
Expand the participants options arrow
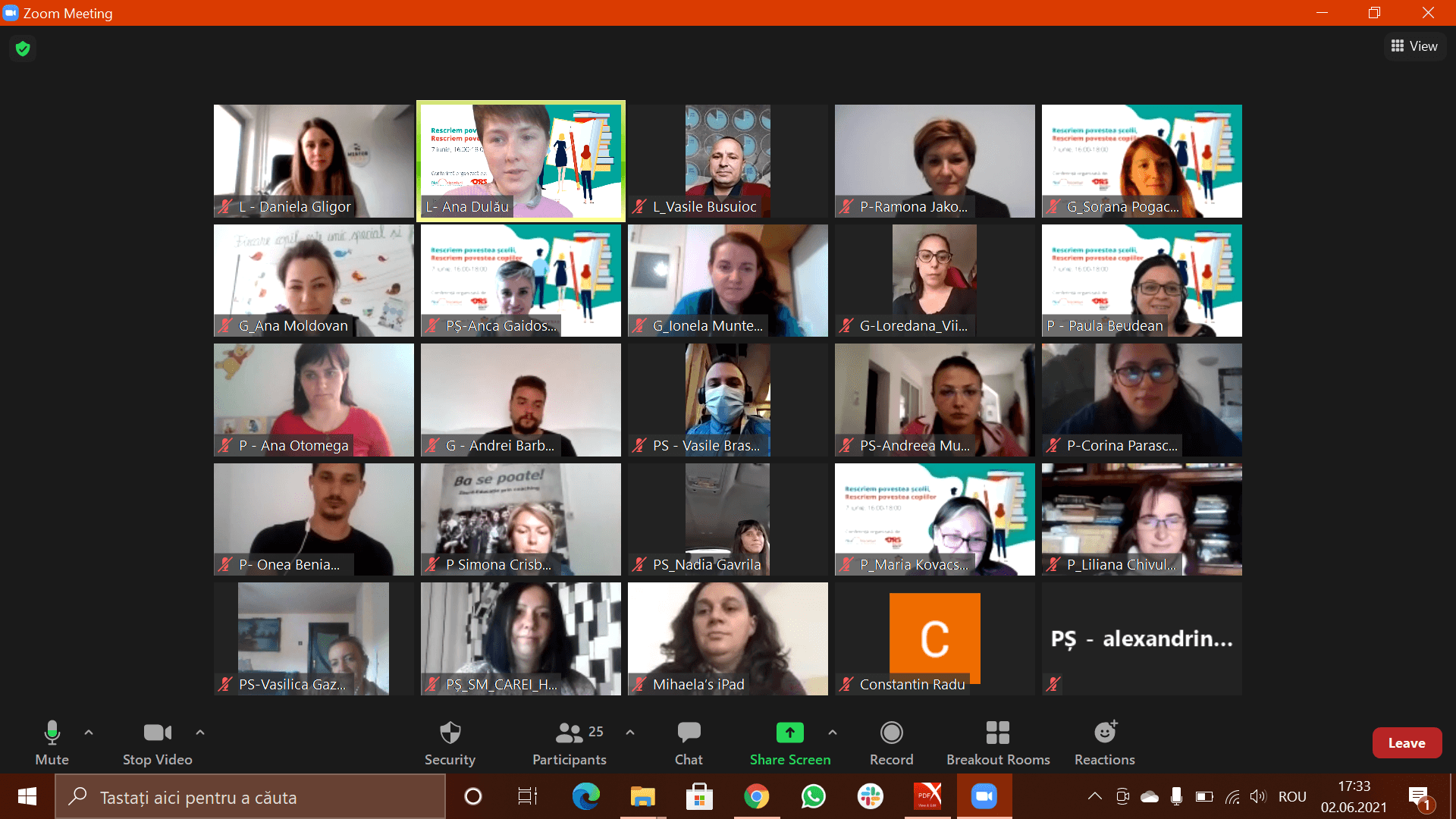coord(630,733)
